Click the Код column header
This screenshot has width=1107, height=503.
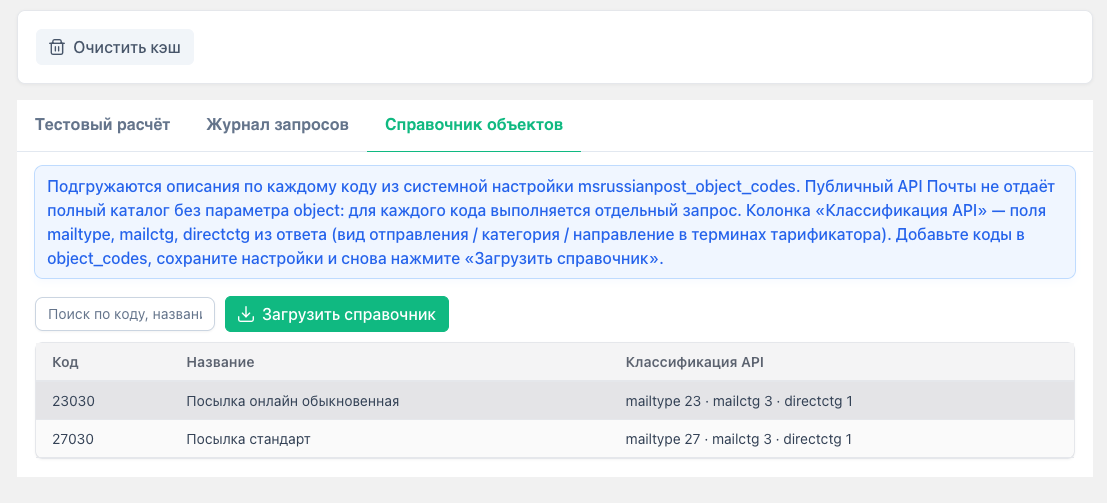point(66,361)
